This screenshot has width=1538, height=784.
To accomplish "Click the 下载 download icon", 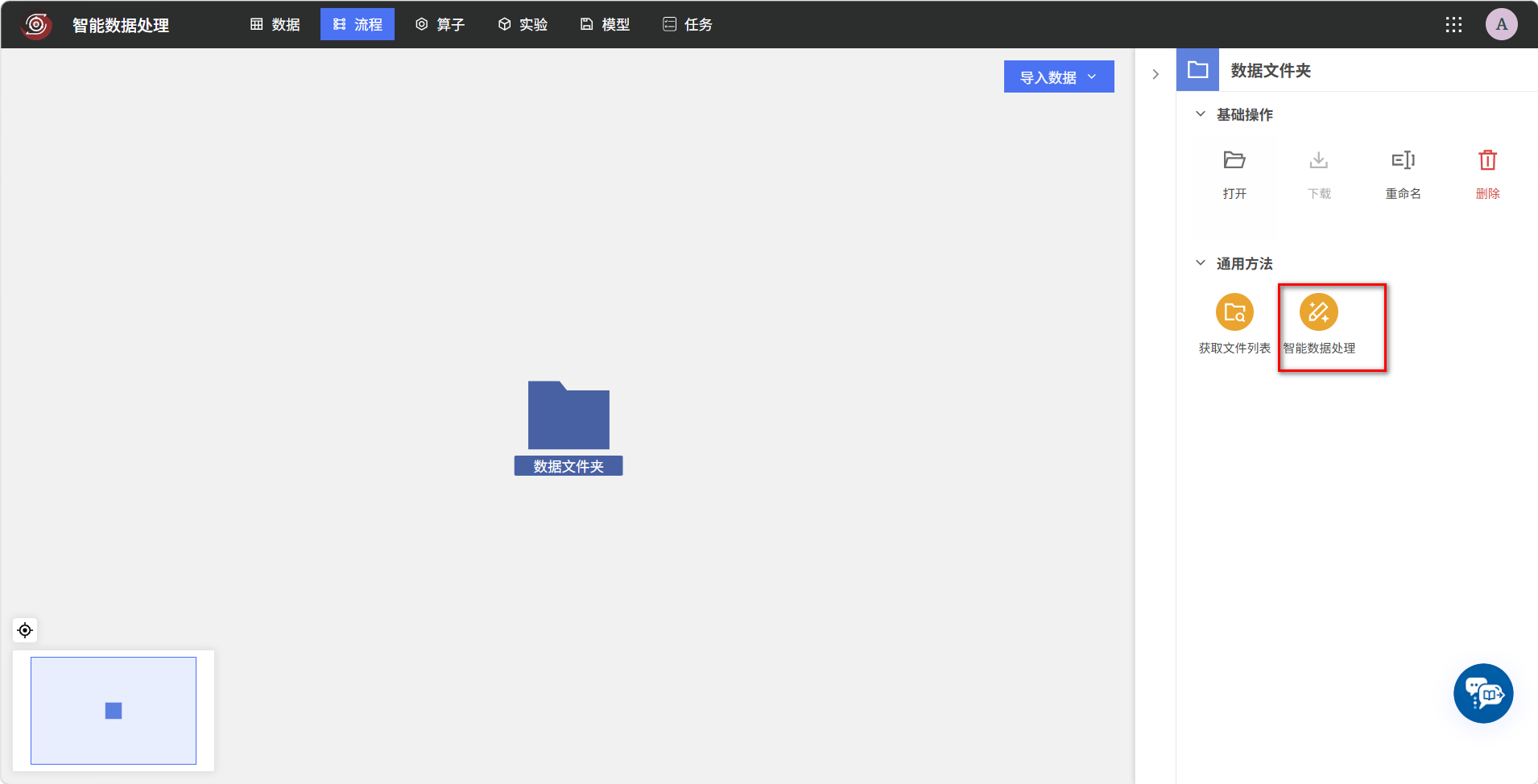I will (x=1319, y=160).
